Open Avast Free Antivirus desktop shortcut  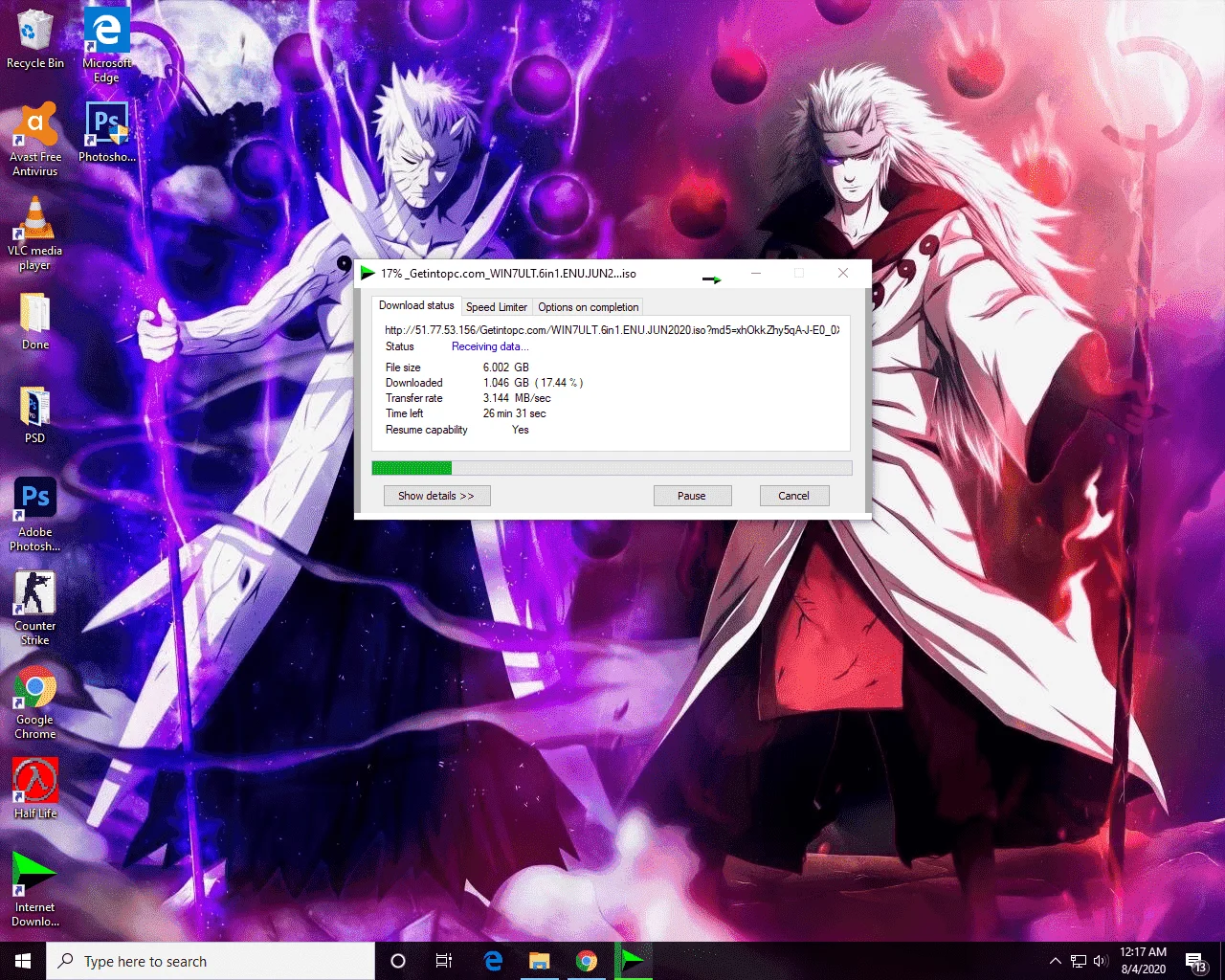click(x=35, y=140)
